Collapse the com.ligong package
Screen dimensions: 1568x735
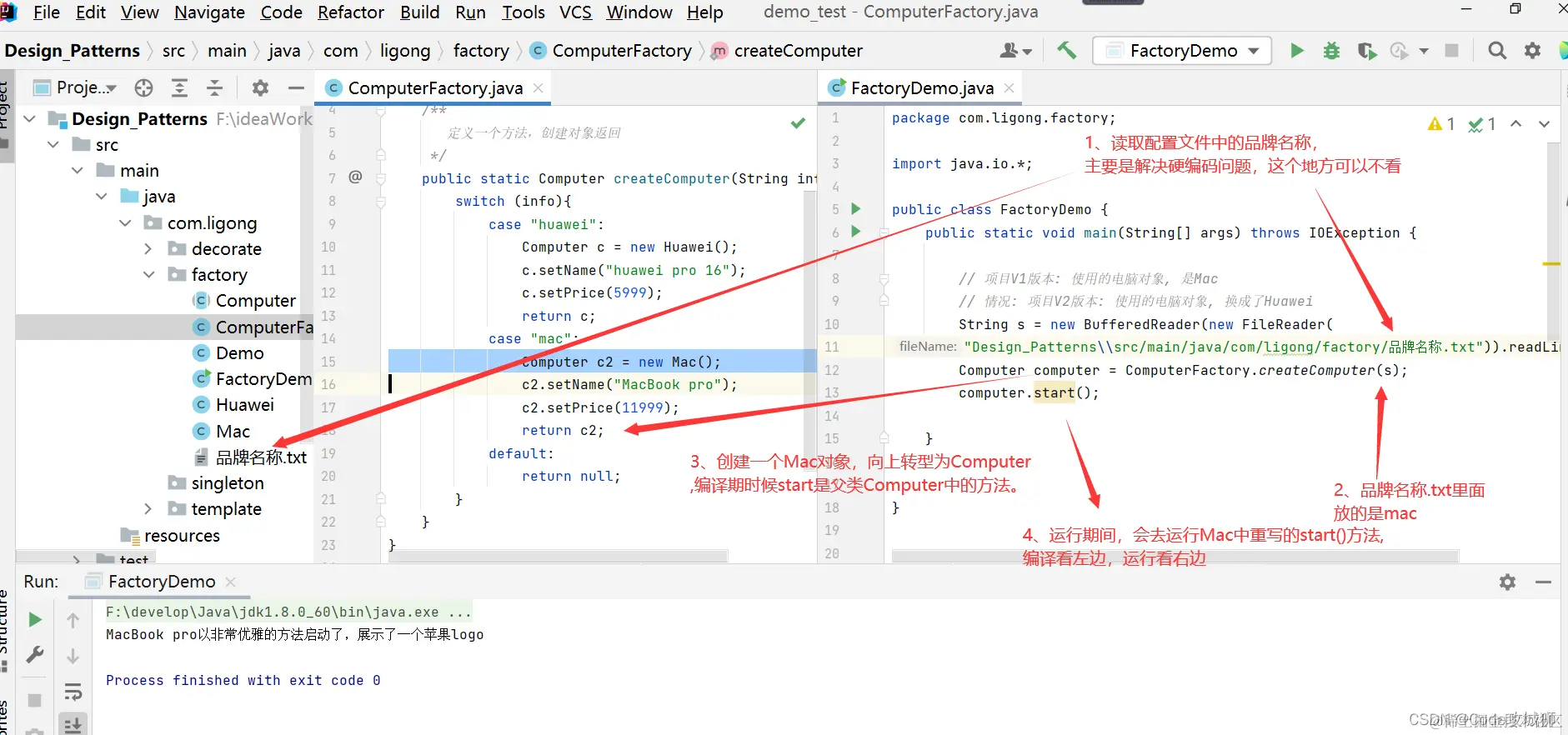click(x=126, y=222)
